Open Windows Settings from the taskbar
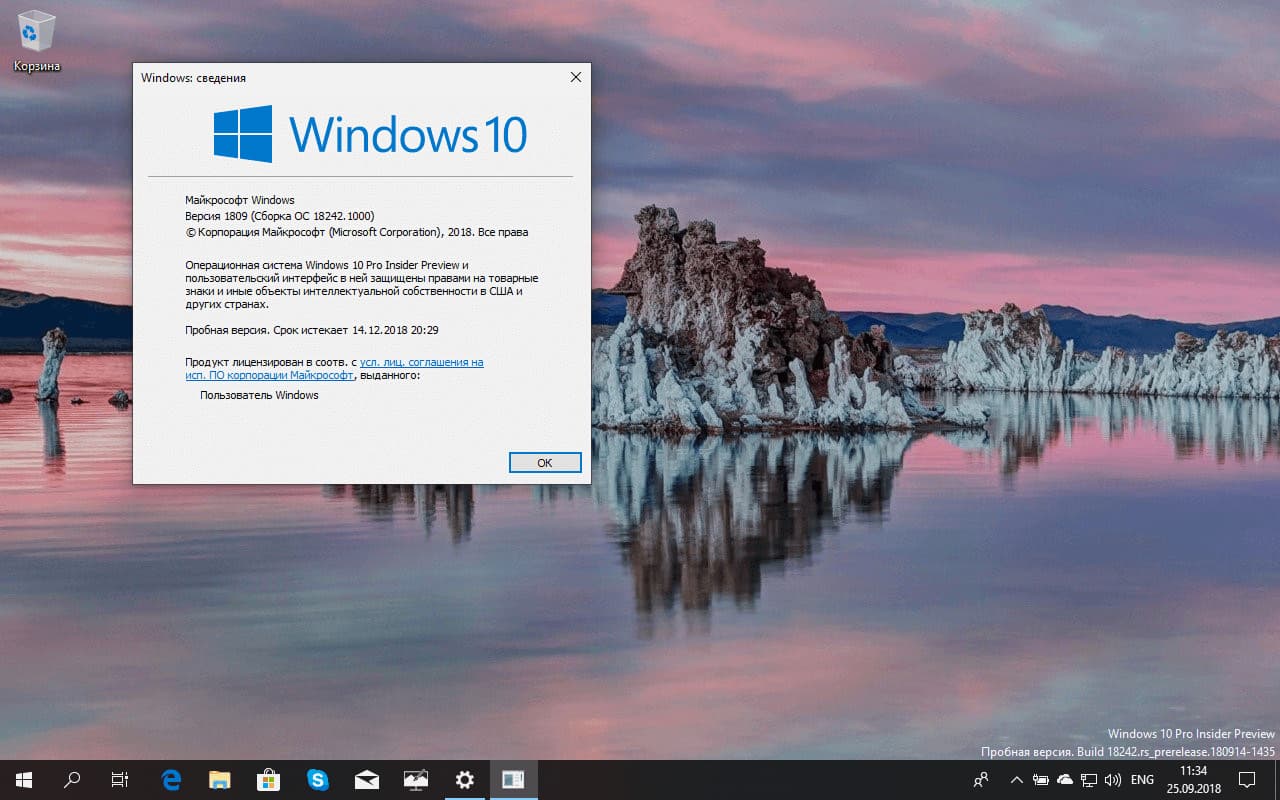The image size is (1280, 800). click(465, 779)
